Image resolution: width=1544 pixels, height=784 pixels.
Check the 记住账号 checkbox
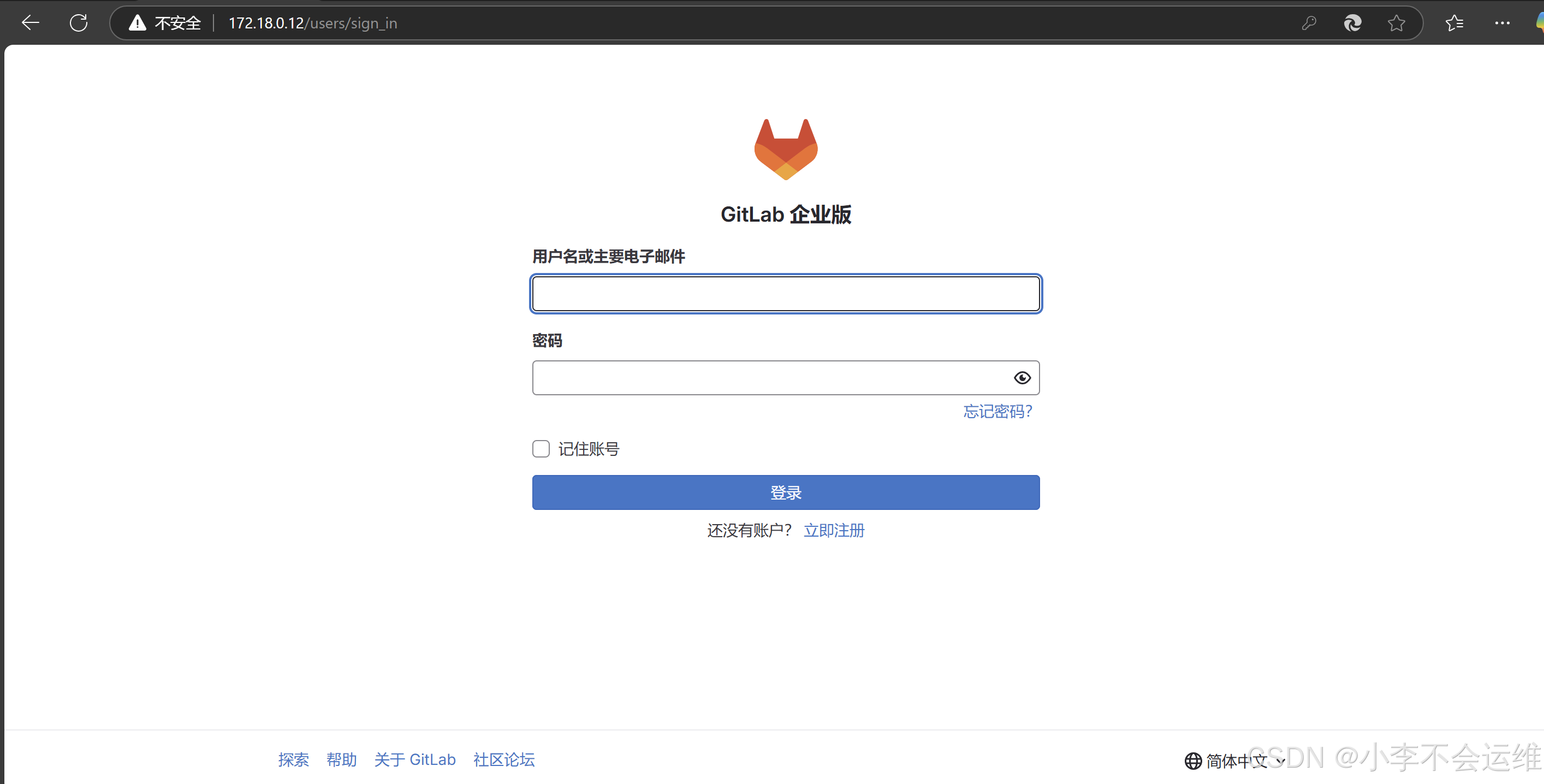(x=541, y=449)
